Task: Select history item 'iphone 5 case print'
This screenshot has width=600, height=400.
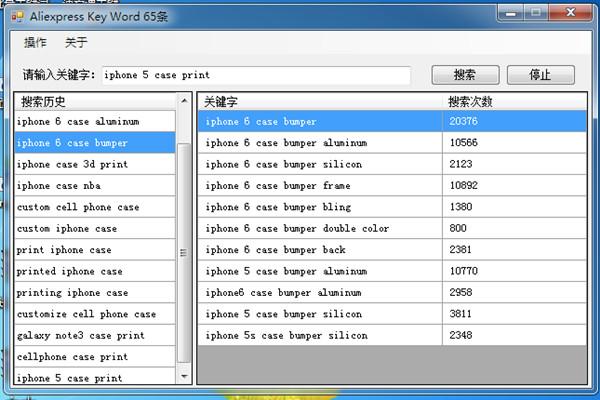Action: point(95,376)
